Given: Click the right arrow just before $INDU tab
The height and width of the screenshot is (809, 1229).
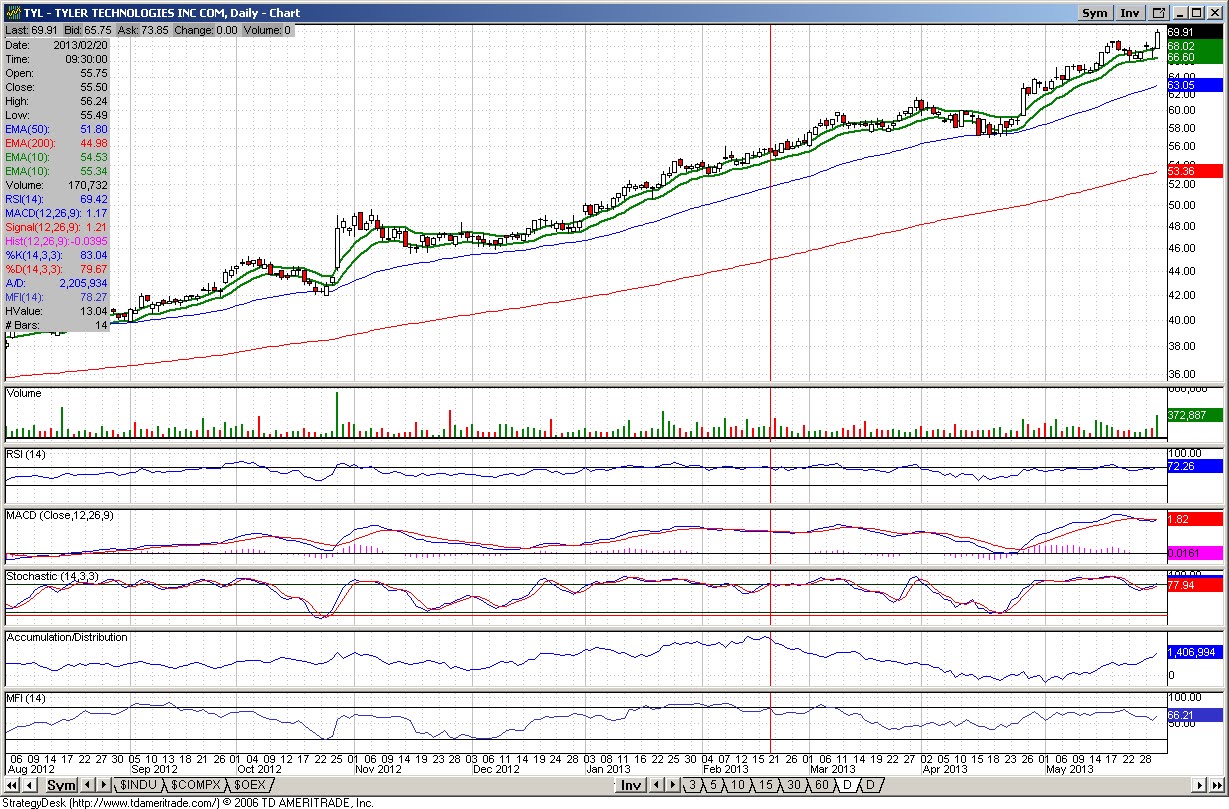Looking at the screenshot, I should click(x=103, y=785).
